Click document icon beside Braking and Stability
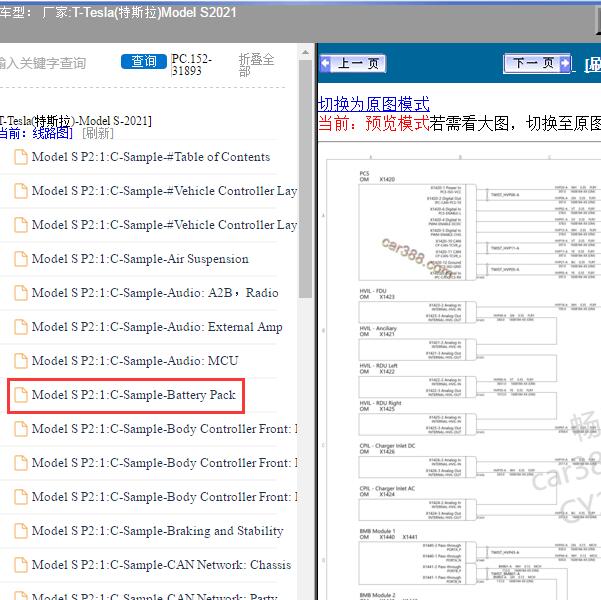The image size is (601, 600). tap(21, 531)
